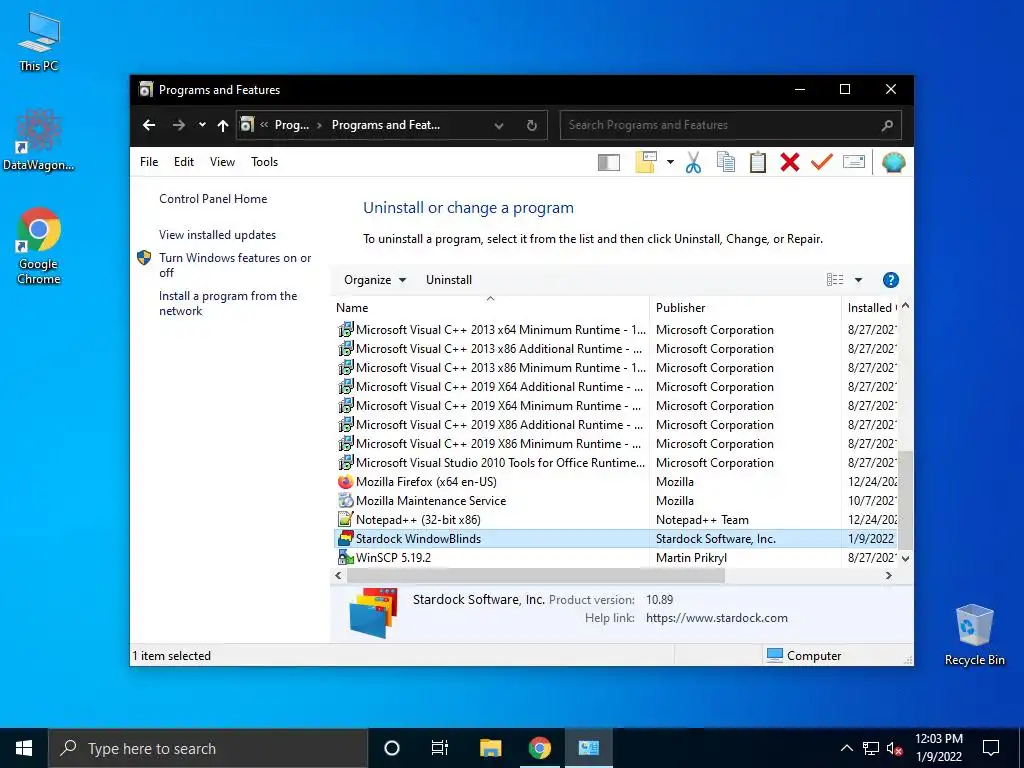Expand the address bar history dropdown
Screen dimensions: 1024x768
point(499,125)
